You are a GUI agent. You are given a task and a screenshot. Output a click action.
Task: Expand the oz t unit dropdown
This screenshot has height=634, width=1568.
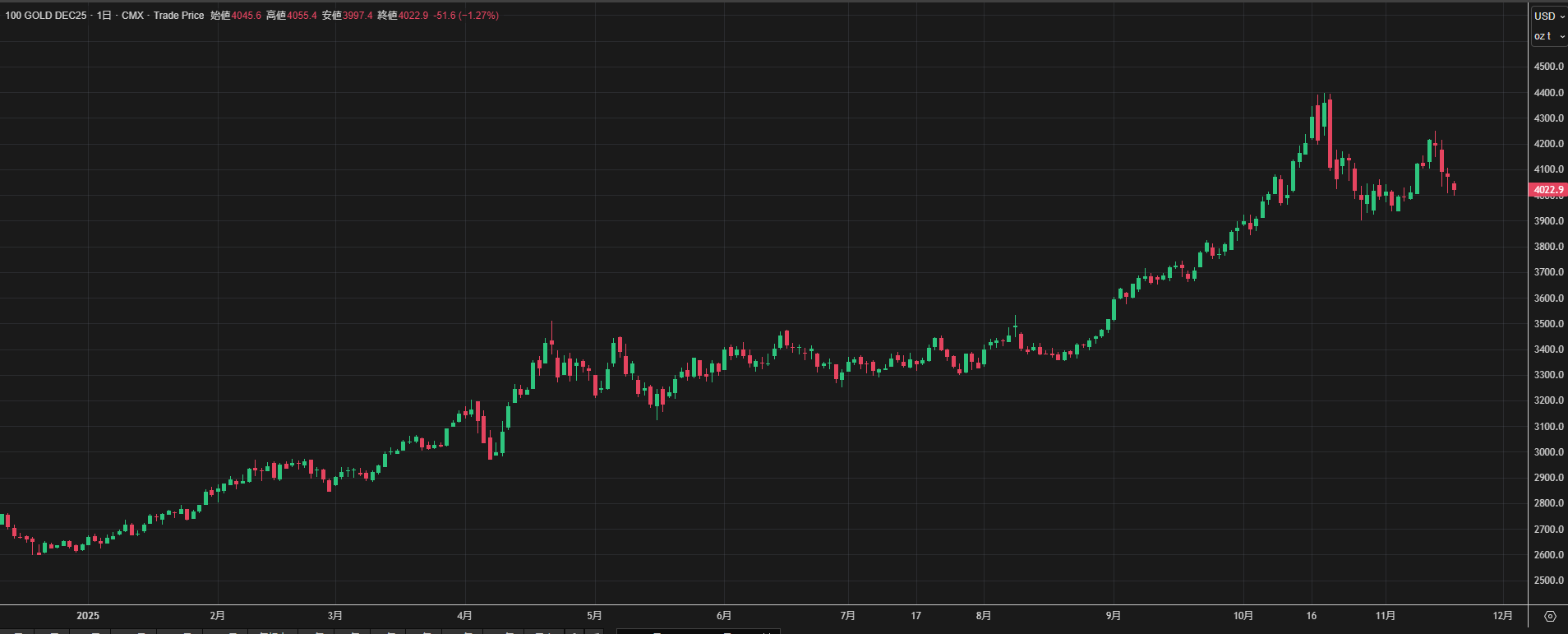coord(1549,36)
